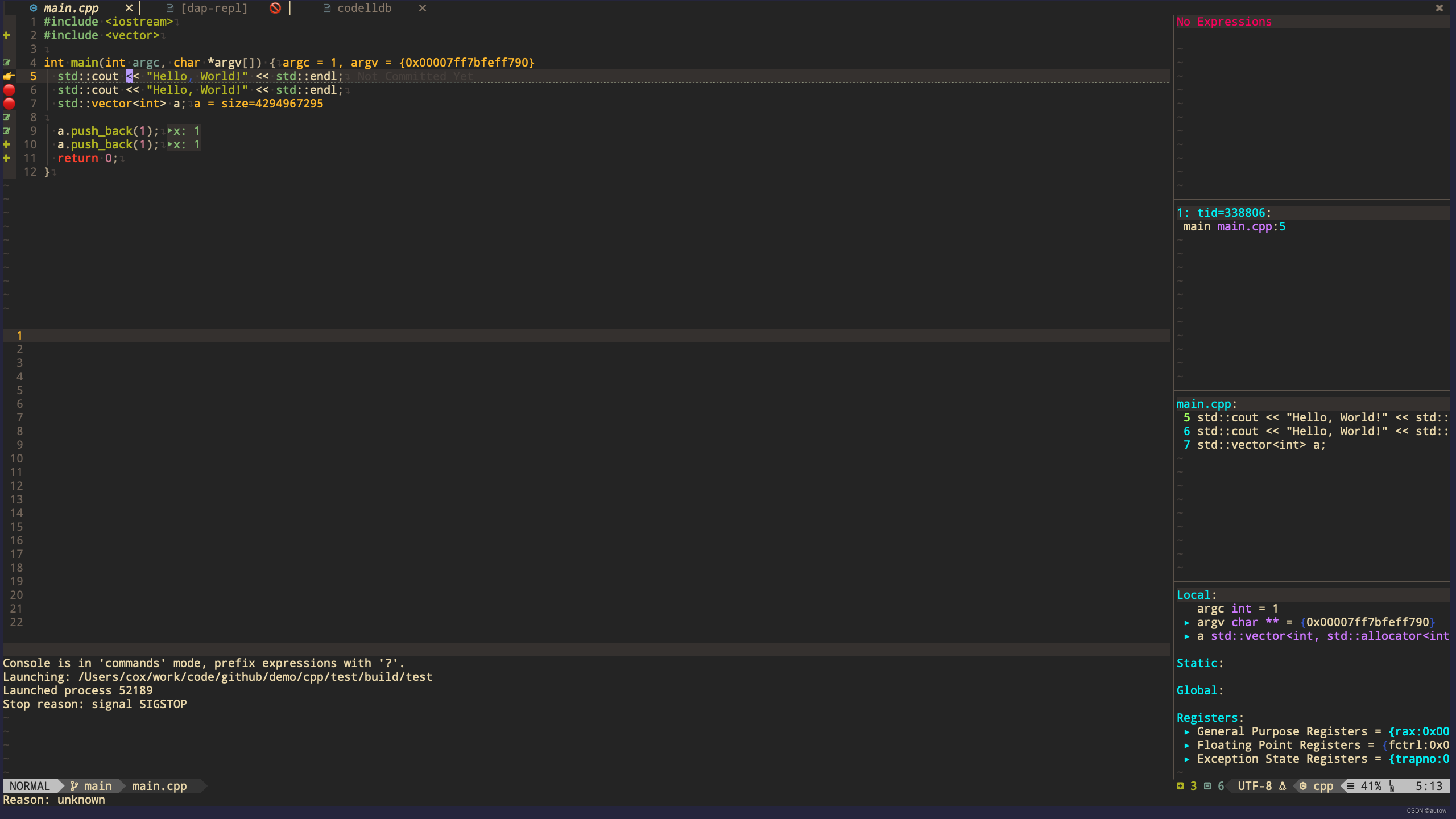Viewport: 1456px width, 819px height.
Task: Click the cpp filetype icon in status bar
Action: click(x=1303, y=786)
